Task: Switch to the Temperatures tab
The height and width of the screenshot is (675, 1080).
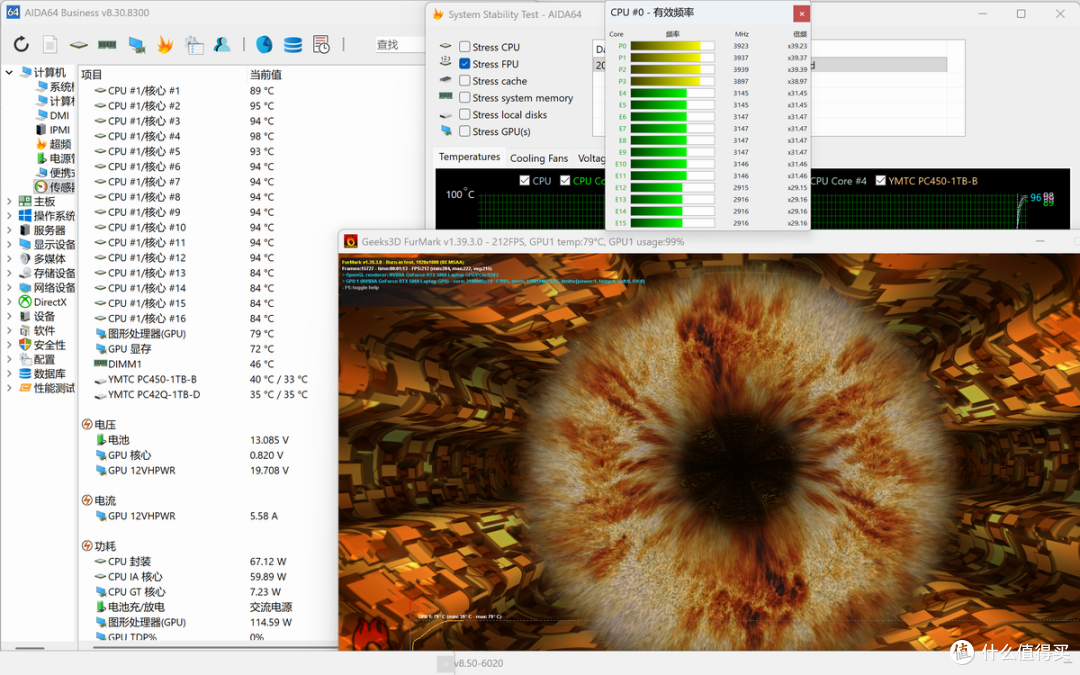Action: pos(469,157)
